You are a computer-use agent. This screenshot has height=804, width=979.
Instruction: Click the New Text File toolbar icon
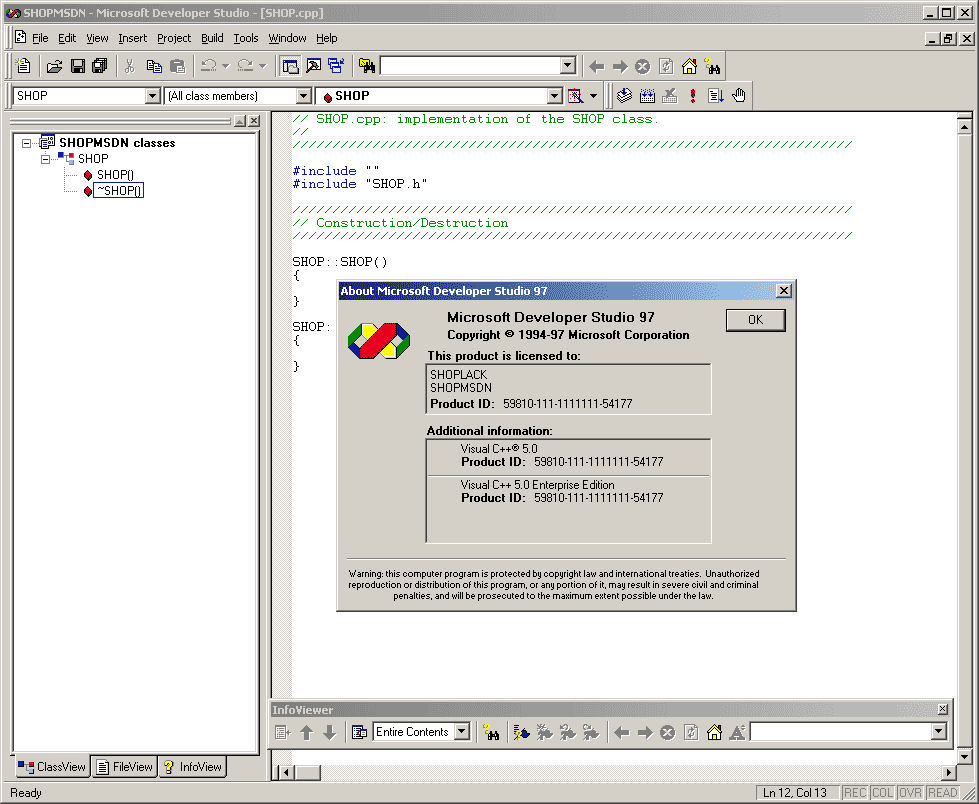click(x=23, y=66)
